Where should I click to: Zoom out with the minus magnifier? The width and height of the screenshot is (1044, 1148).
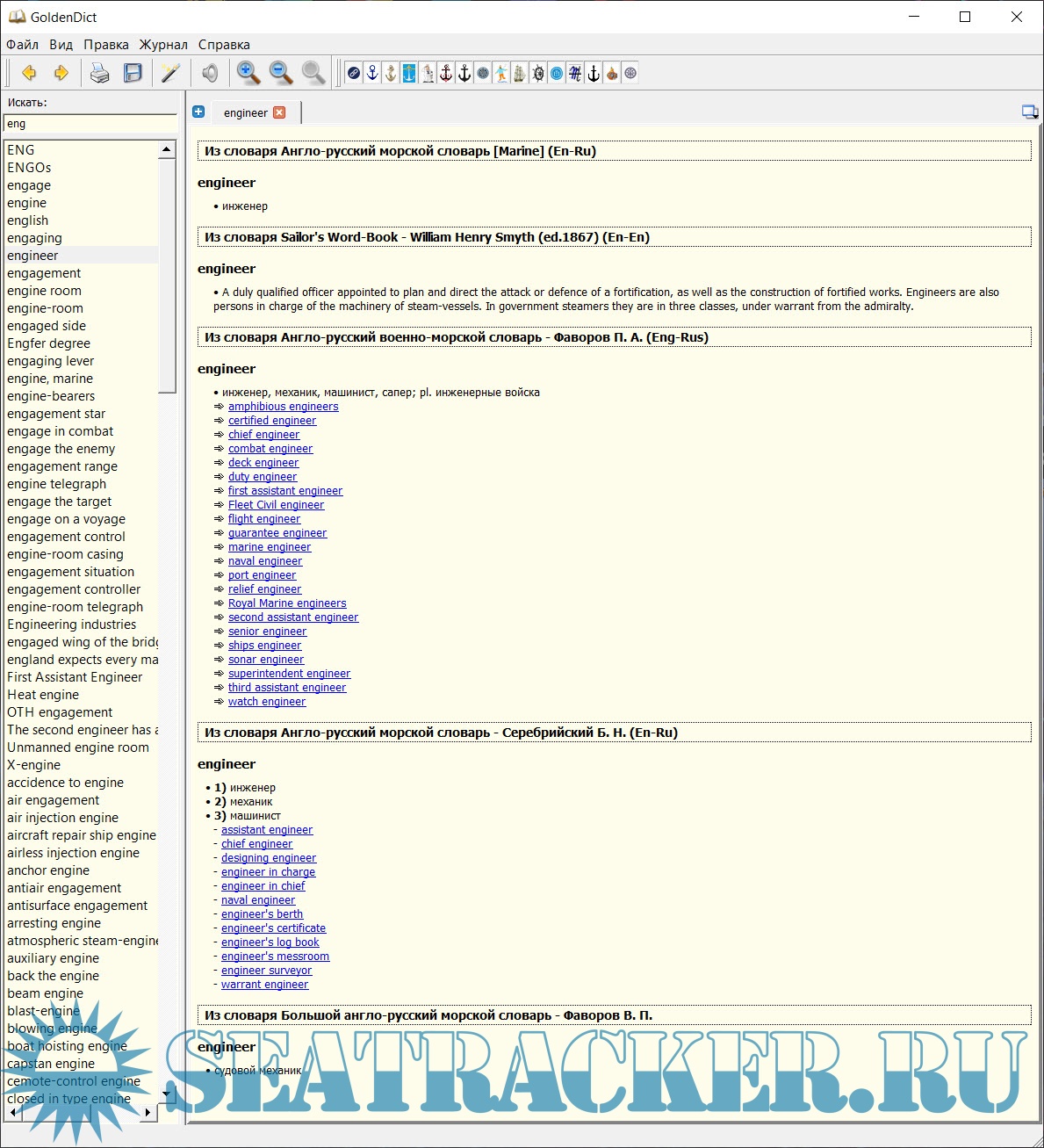coord(281,73)
